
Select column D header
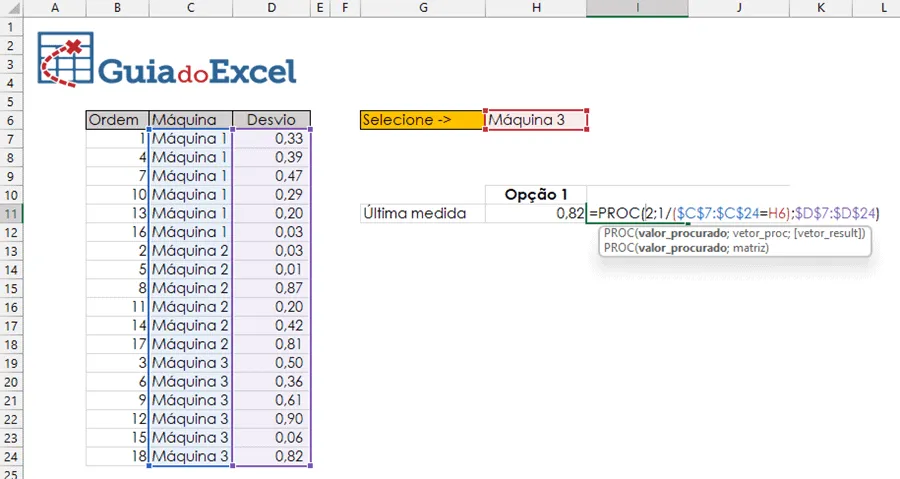(271, 8)
